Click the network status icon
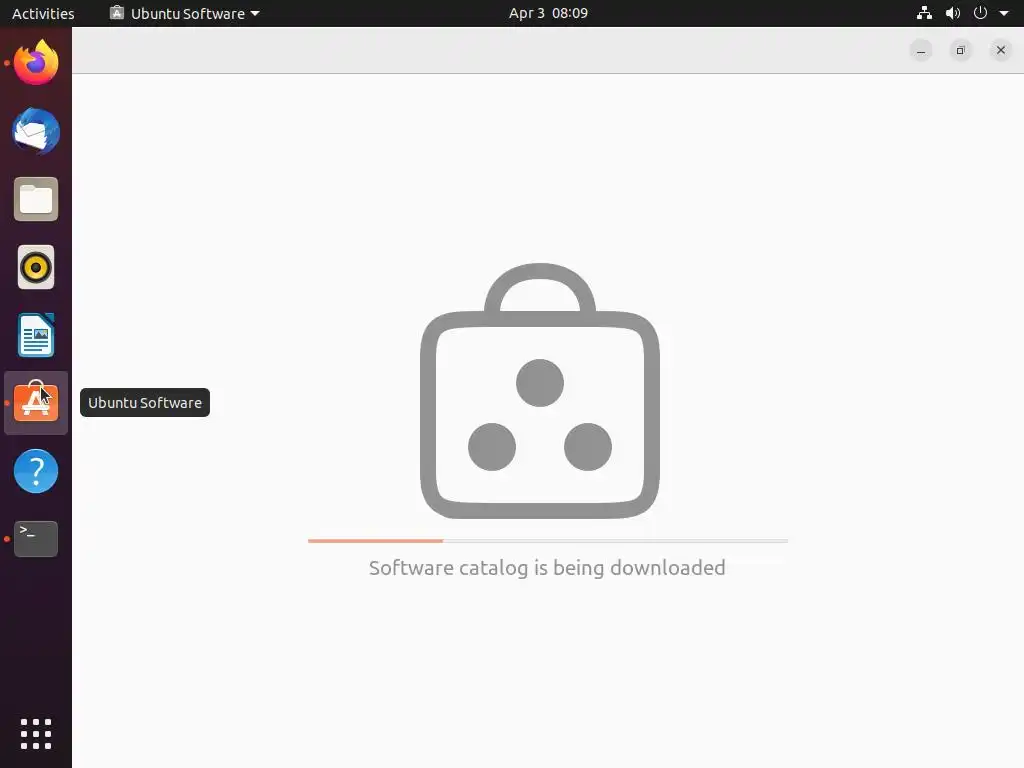Screen dimensions: 1024x768 924,13
